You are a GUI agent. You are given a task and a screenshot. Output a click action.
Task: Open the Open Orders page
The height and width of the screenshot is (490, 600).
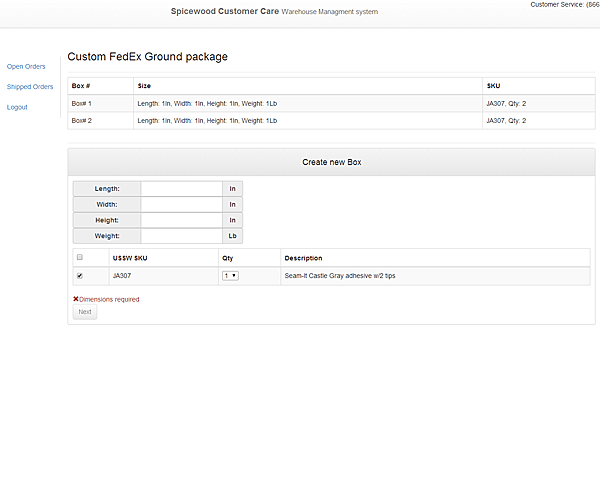pyautogui.click(x=26, y=67)
